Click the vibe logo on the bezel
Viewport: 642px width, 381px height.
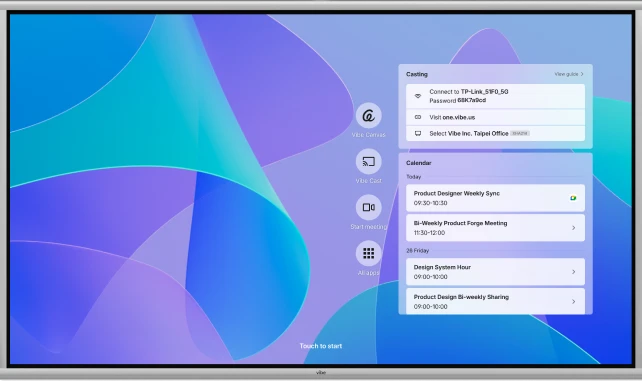coord(321,372)
